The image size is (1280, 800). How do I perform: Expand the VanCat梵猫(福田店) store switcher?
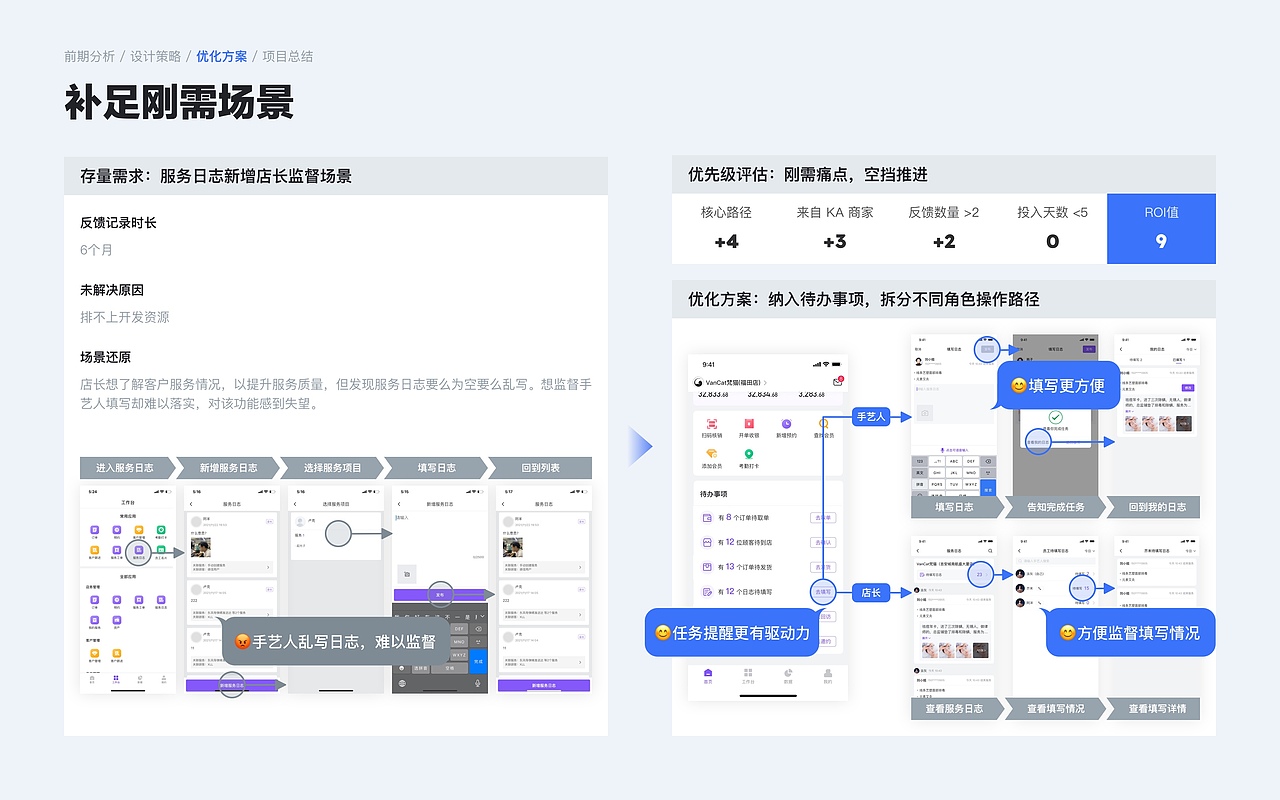[x=732, y=383]
